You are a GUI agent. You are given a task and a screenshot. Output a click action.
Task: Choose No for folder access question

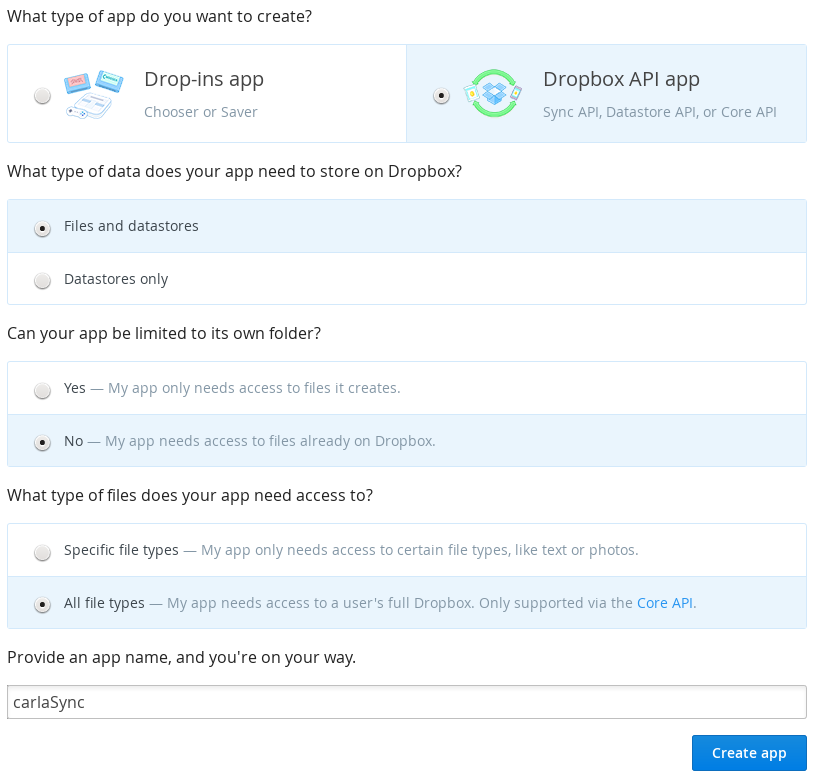[42, 441]
